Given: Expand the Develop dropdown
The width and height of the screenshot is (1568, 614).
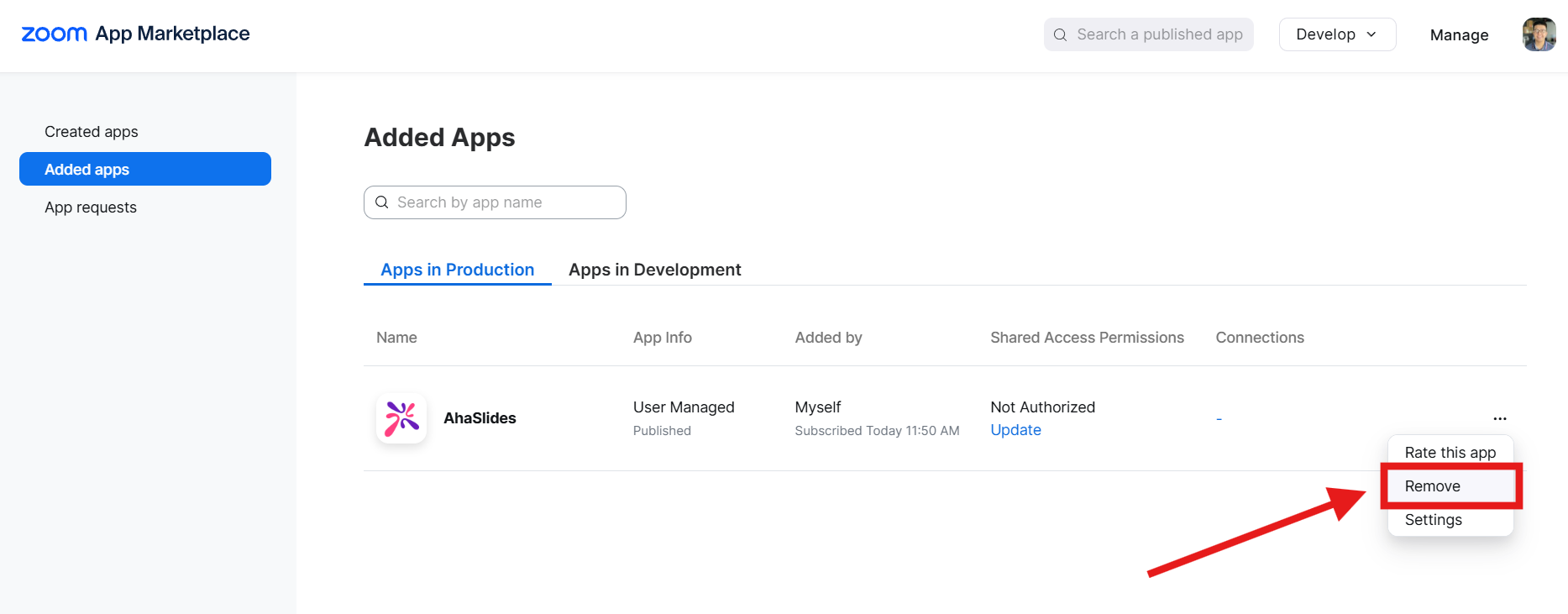Looking at the screenshot, I should (x=1336, y=34).
